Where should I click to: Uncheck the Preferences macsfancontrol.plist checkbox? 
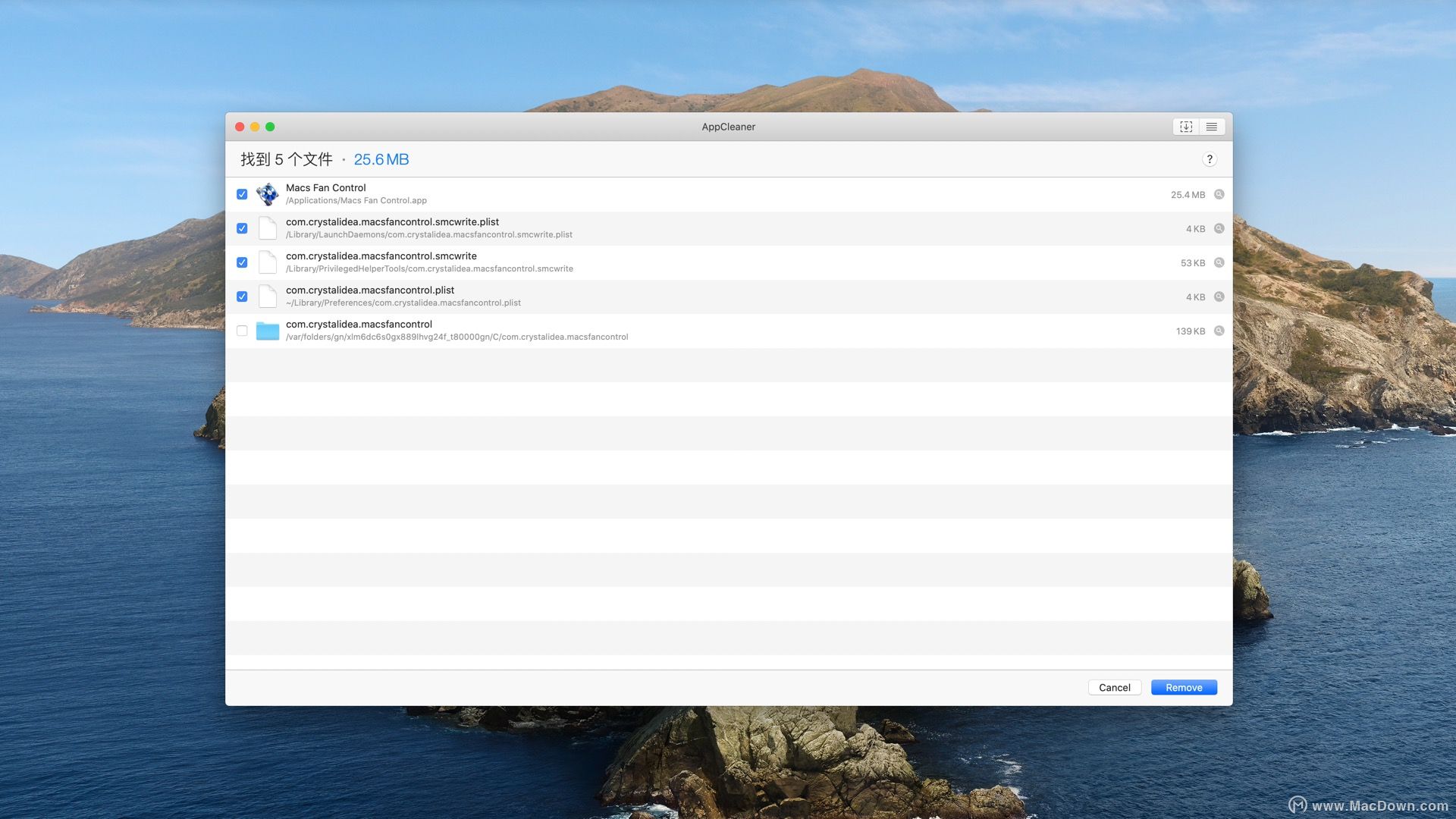coord(242,297)
